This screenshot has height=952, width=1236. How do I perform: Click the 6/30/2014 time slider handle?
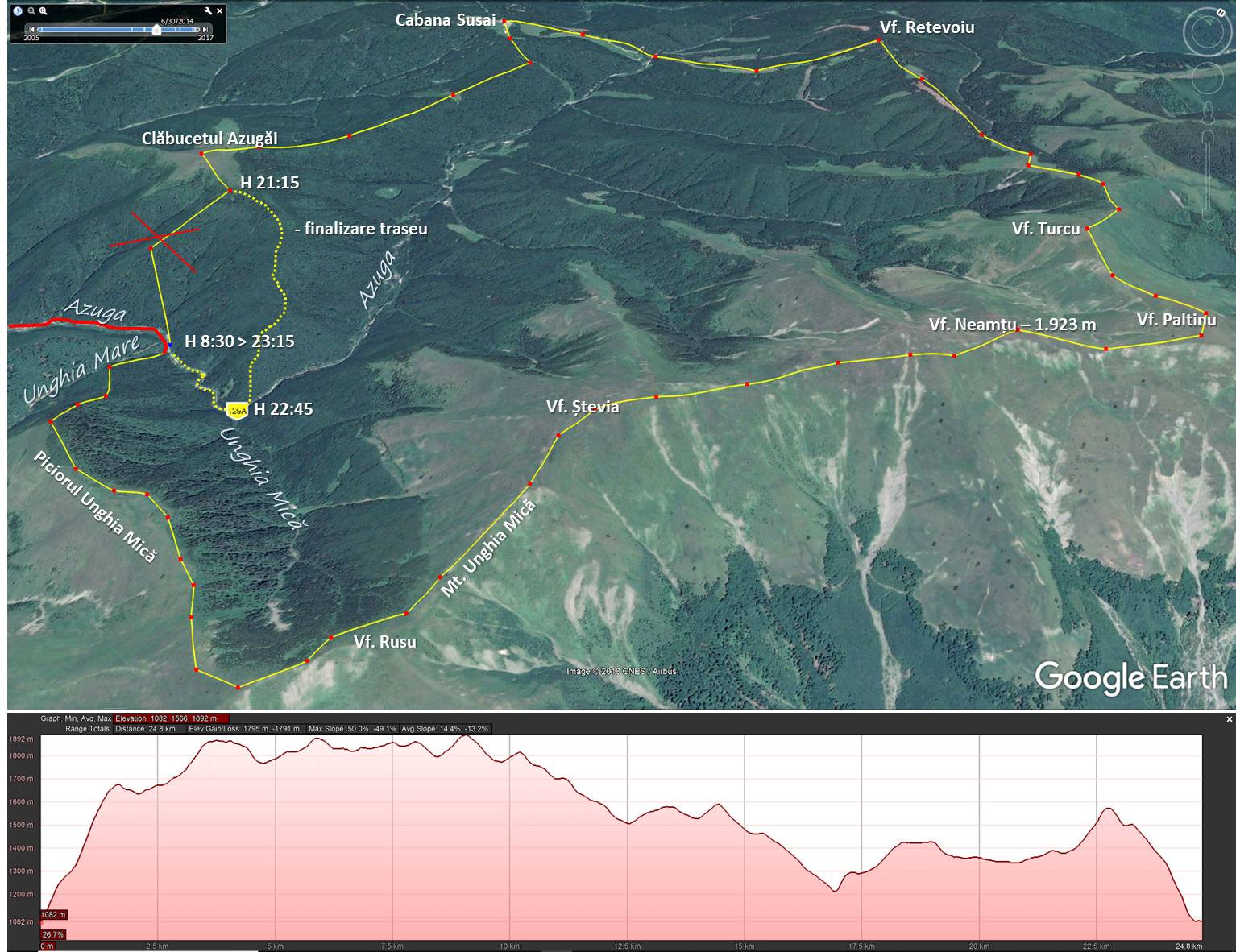[156, 30]
